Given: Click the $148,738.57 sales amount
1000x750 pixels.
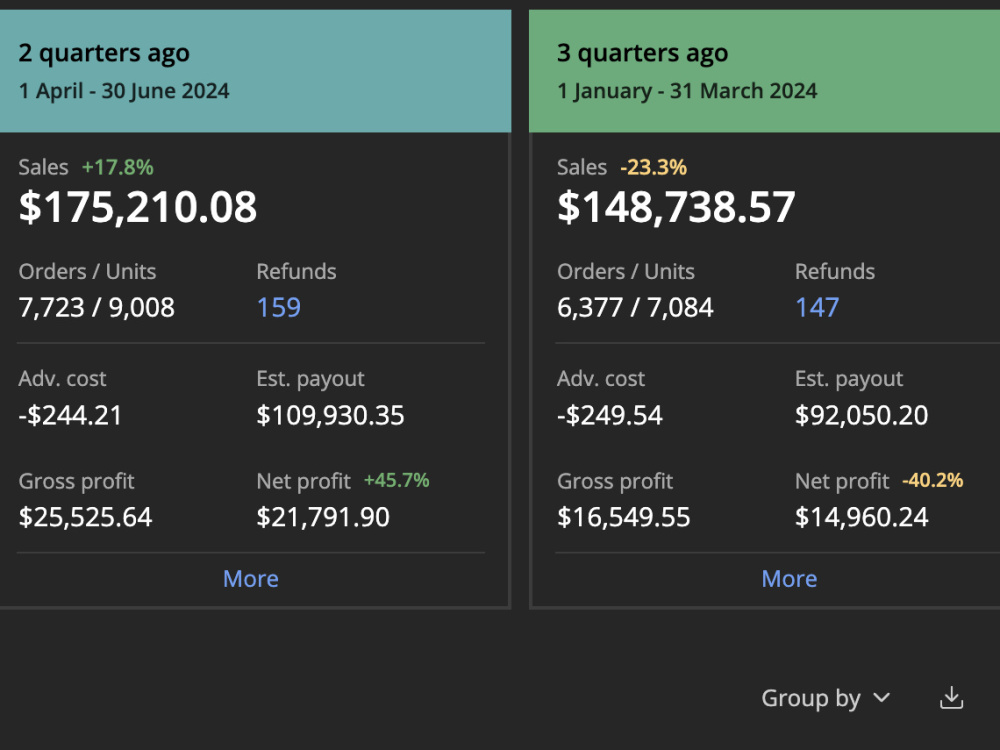Looking at the screenshot, I should click(676, 207).
